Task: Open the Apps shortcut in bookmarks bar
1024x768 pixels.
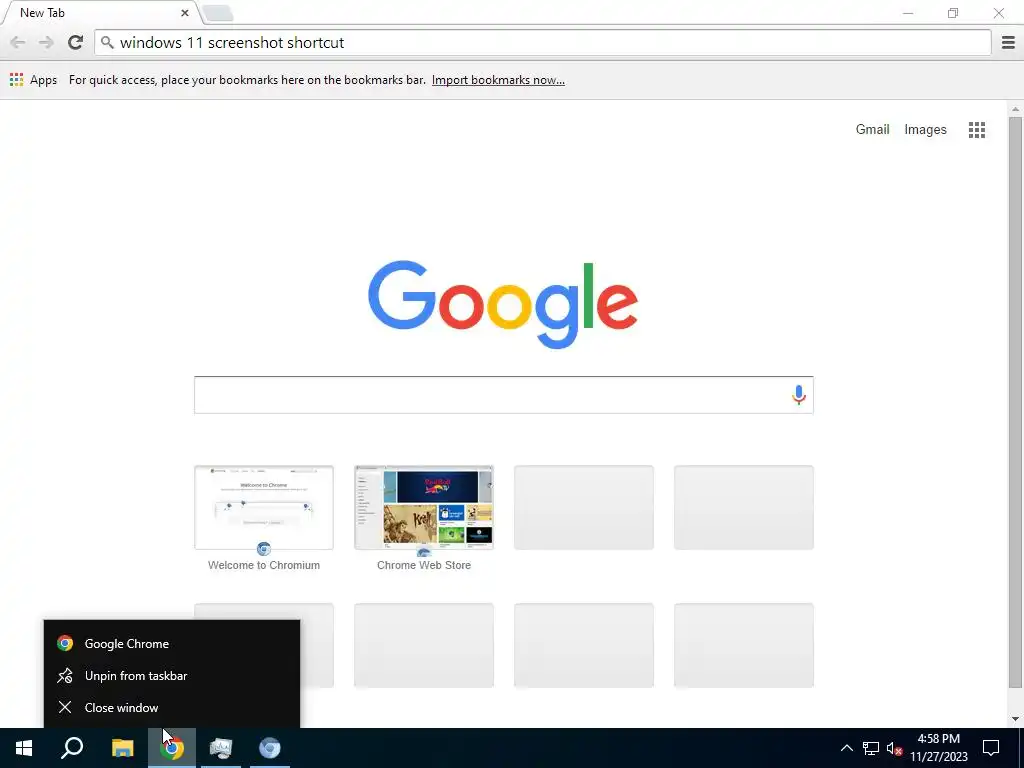Action: 33,80
